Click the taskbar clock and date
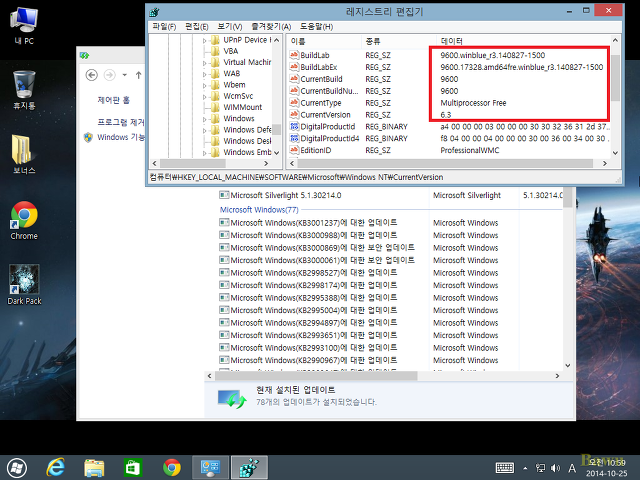The width and height of the screenshot is (640, 480). click(x=606, y=468)
